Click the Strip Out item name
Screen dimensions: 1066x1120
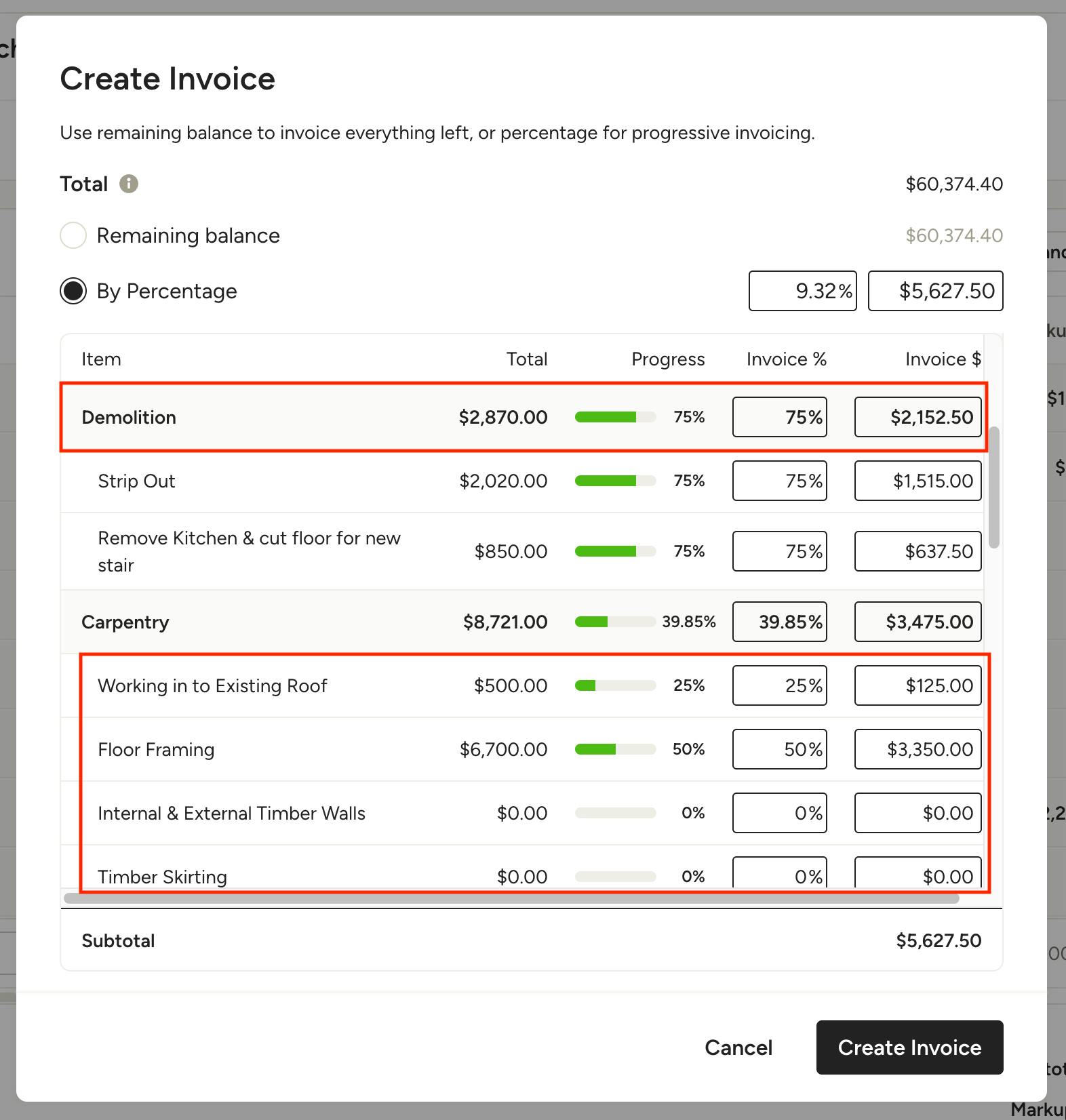136,481
